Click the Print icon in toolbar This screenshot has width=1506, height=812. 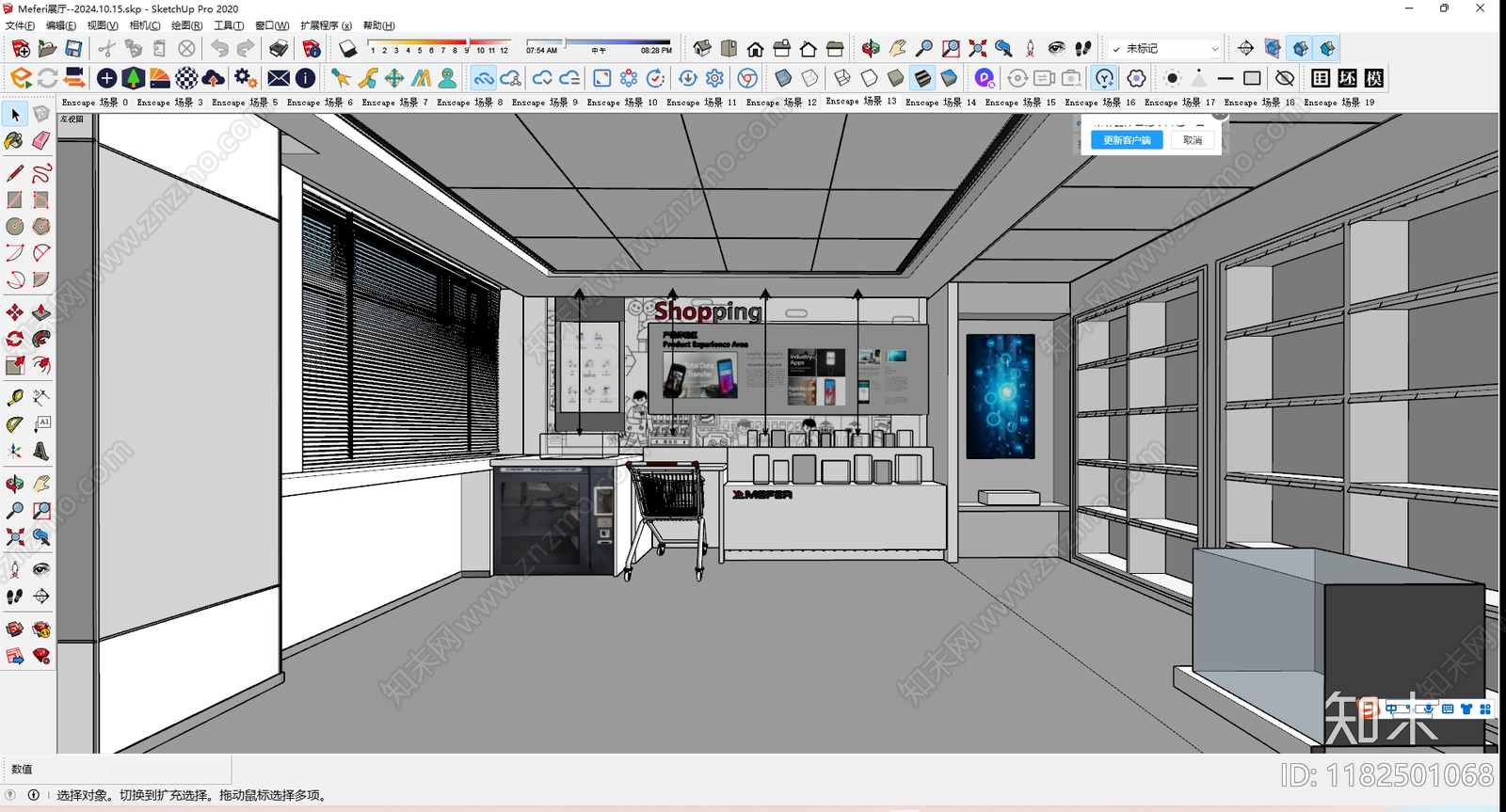pyautogui.click(x=279, y=48)
